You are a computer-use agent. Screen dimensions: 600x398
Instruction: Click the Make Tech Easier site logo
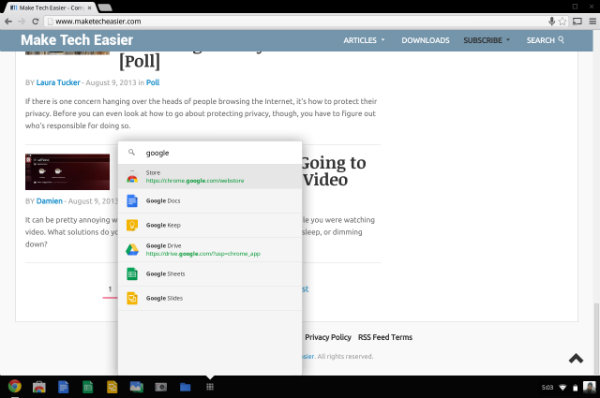(77, 40)
